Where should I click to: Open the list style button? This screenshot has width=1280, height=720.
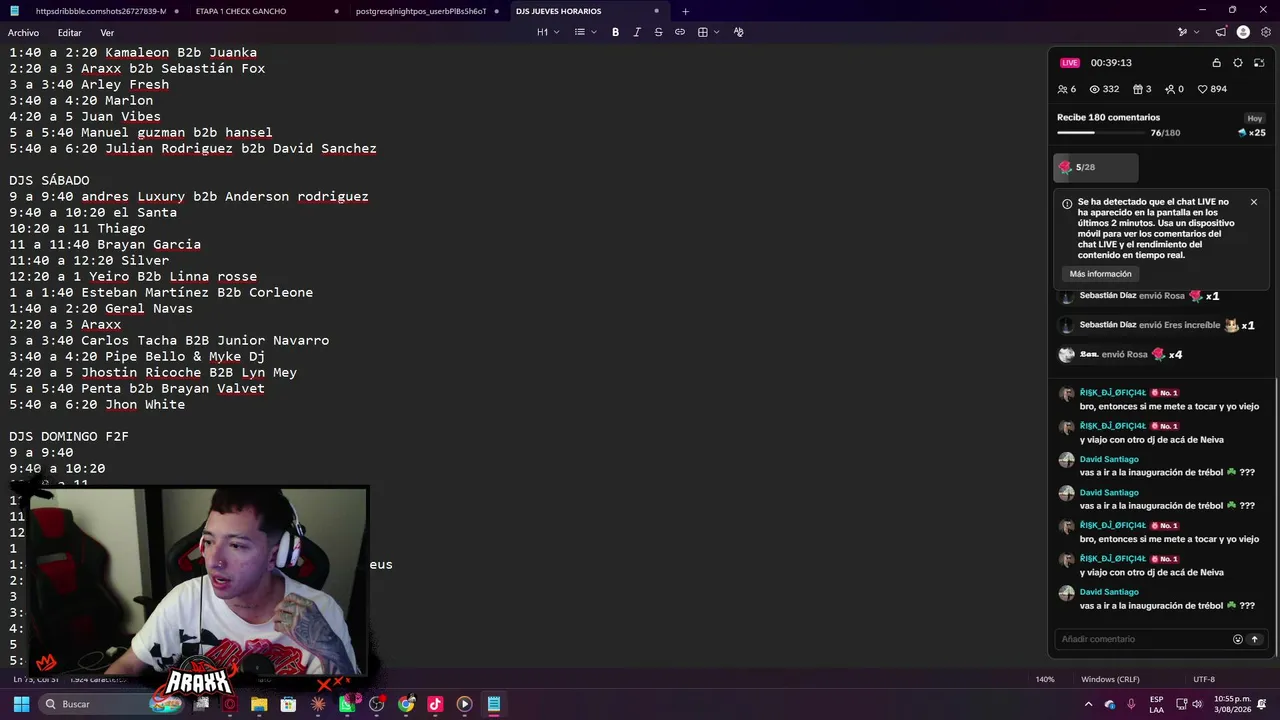[580, 32]
